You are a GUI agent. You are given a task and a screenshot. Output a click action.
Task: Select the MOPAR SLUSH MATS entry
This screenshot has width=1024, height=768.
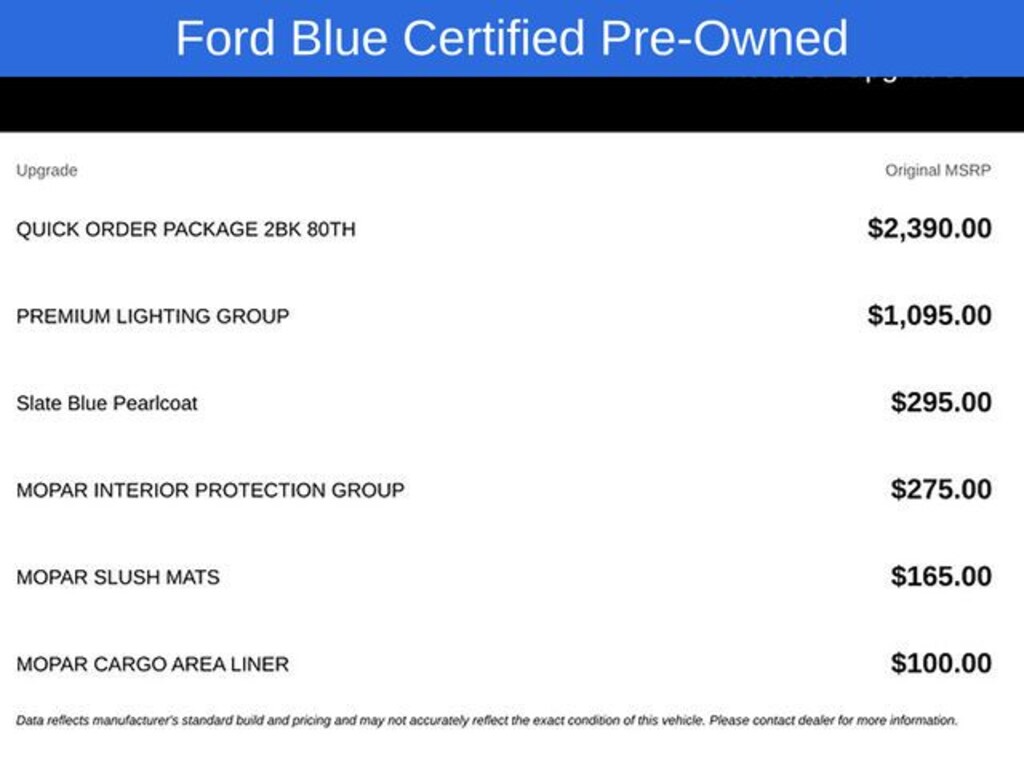(118, 577)
